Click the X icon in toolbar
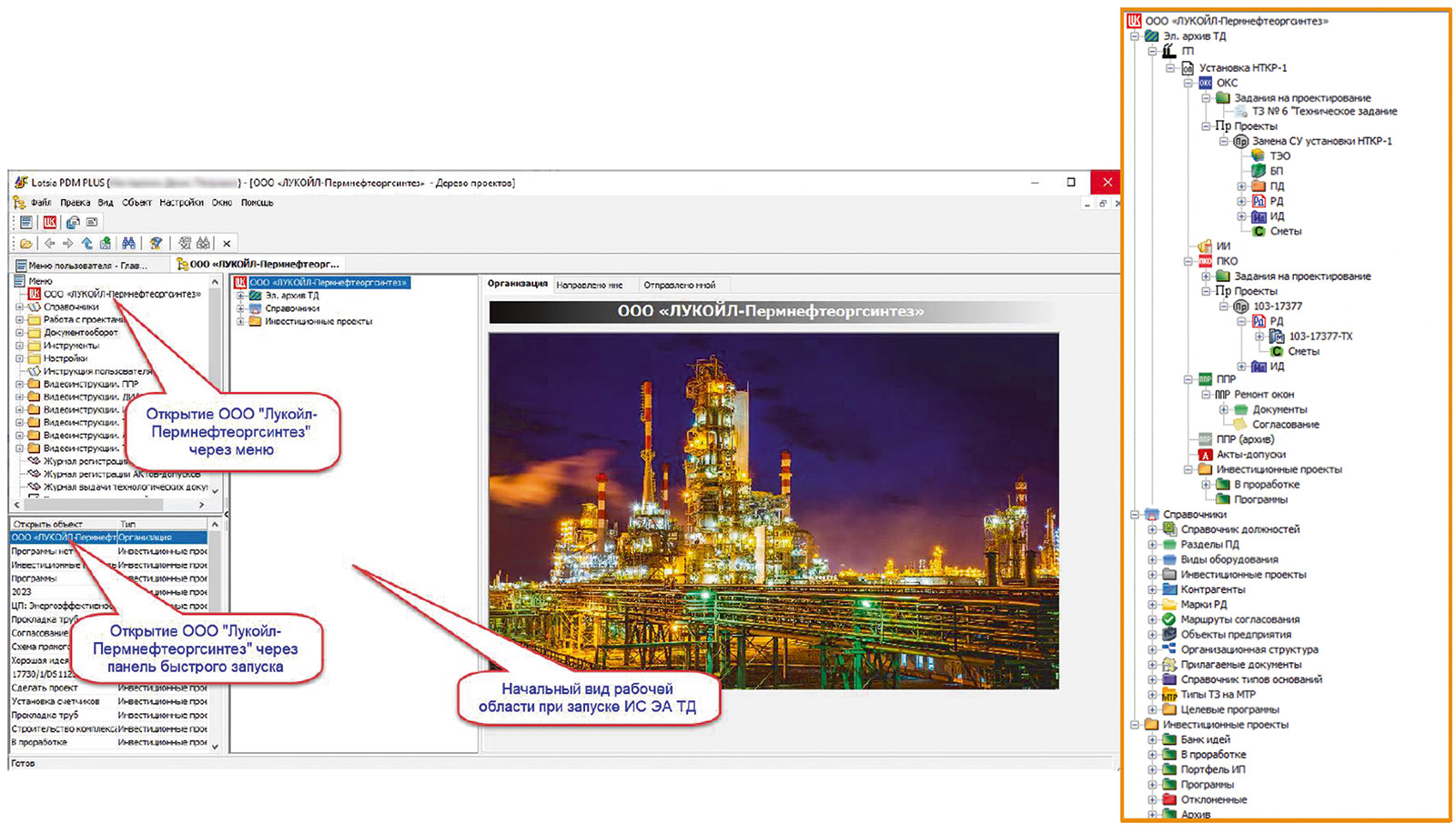 point(227,243)
